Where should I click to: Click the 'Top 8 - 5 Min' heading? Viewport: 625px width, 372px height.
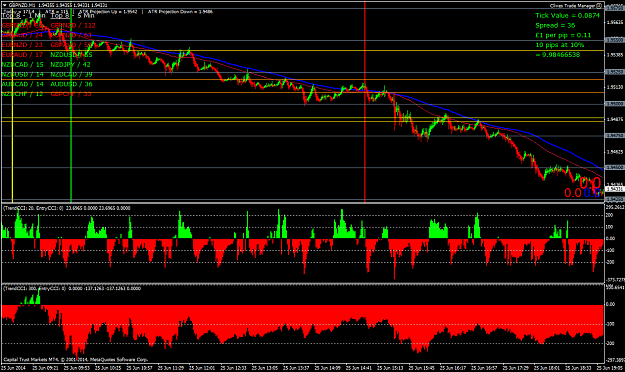[73, 16]
